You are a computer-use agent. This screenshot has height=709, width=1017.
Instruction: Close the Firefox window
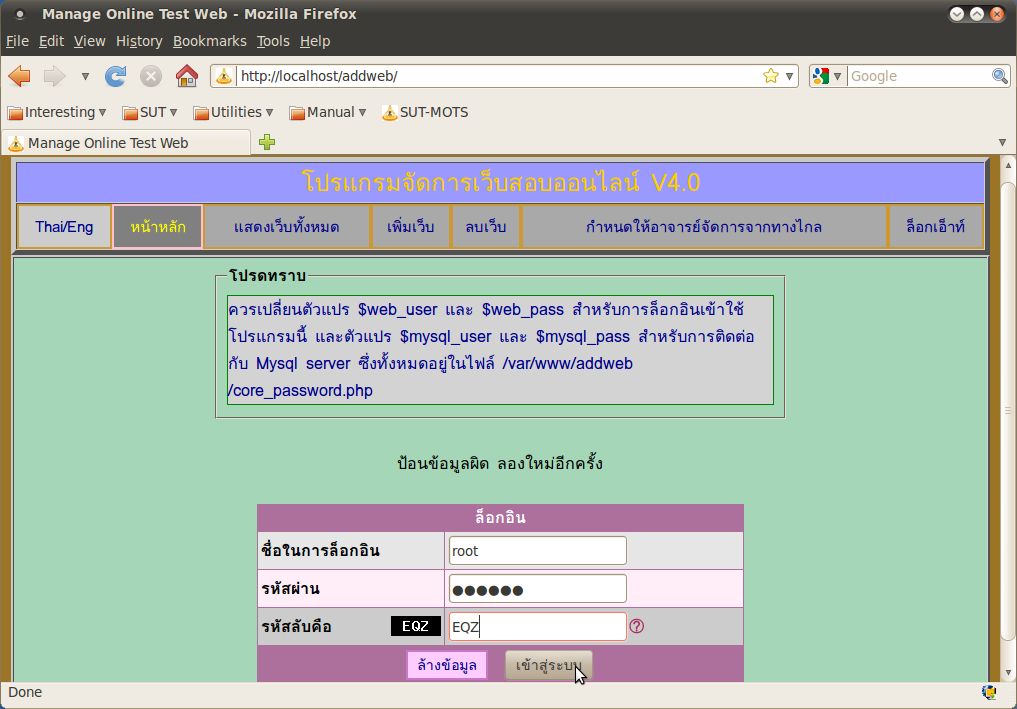pos(997,14)
